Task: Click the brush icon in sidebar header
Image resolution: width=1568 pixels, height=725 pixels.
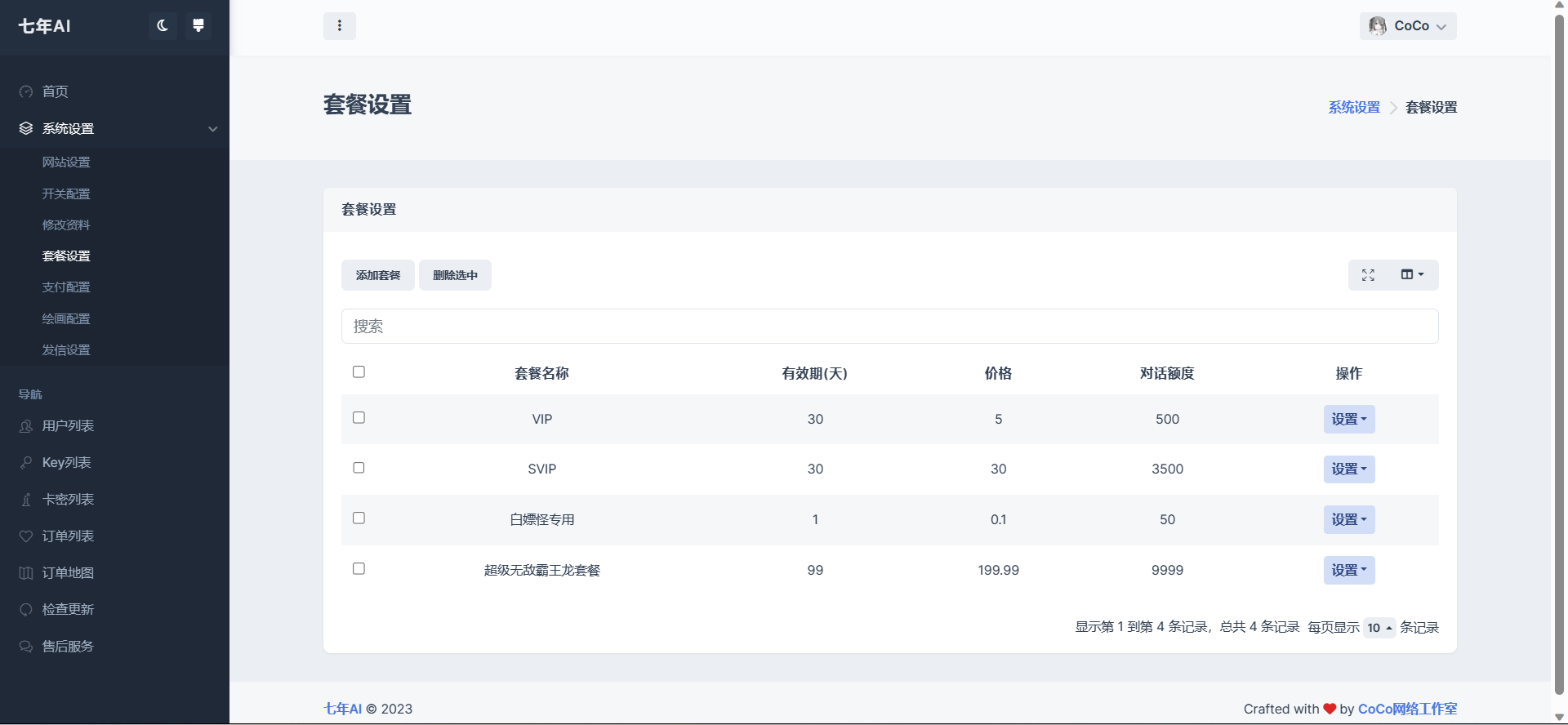Action: pos(198,26)
